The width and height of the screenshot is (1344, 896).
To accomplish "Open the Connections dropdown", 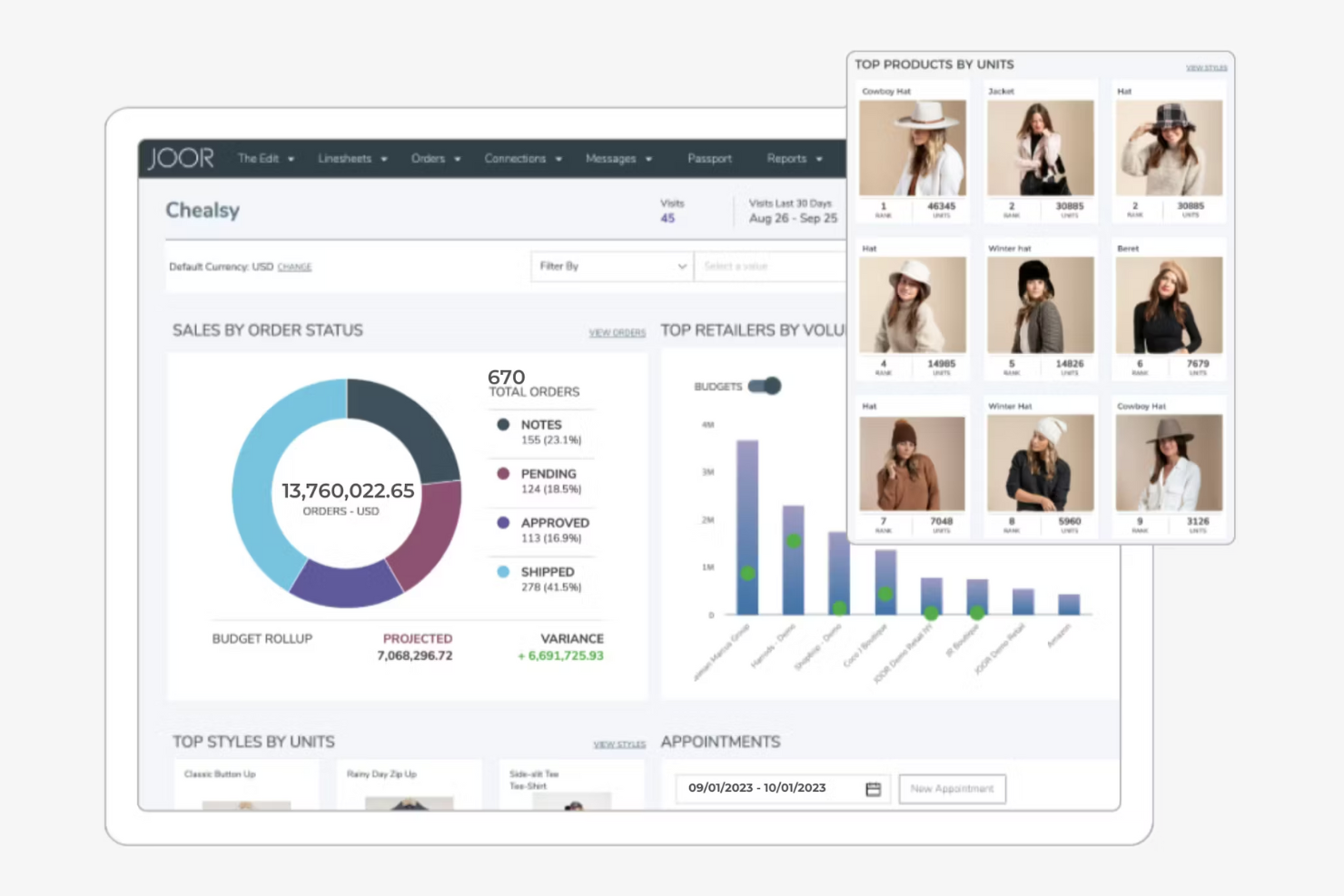I will coord(523,158).
